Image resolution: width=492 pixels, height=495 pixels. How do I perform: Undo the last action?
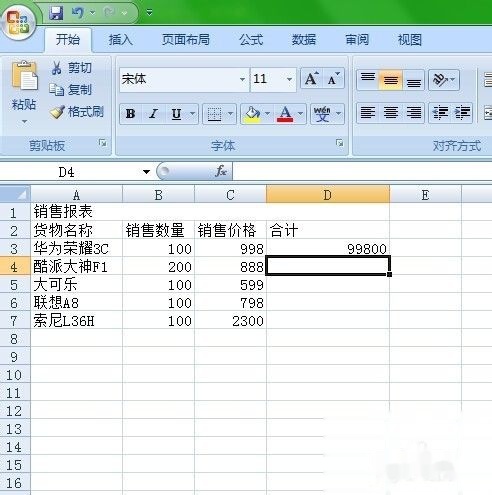[78, 13]
